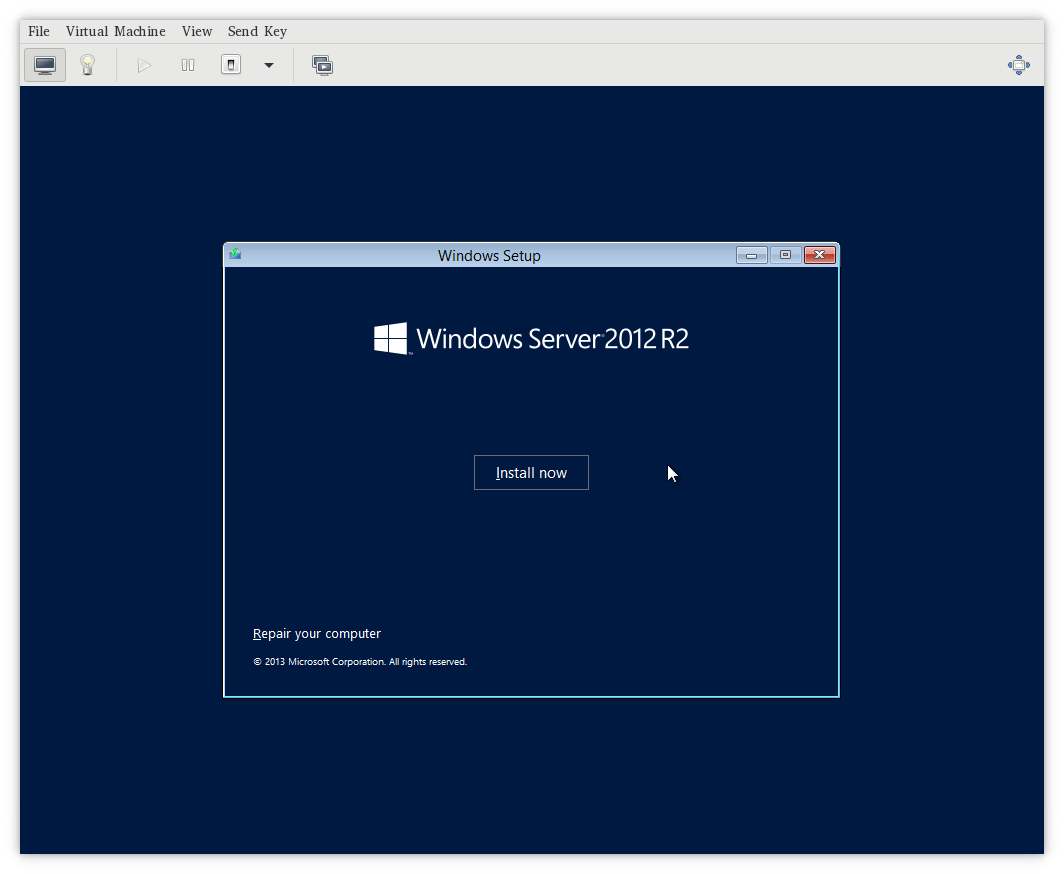Click the Windows Setup title bar icon
Viewport: 1064px width, 874px height.
point(234,254)
